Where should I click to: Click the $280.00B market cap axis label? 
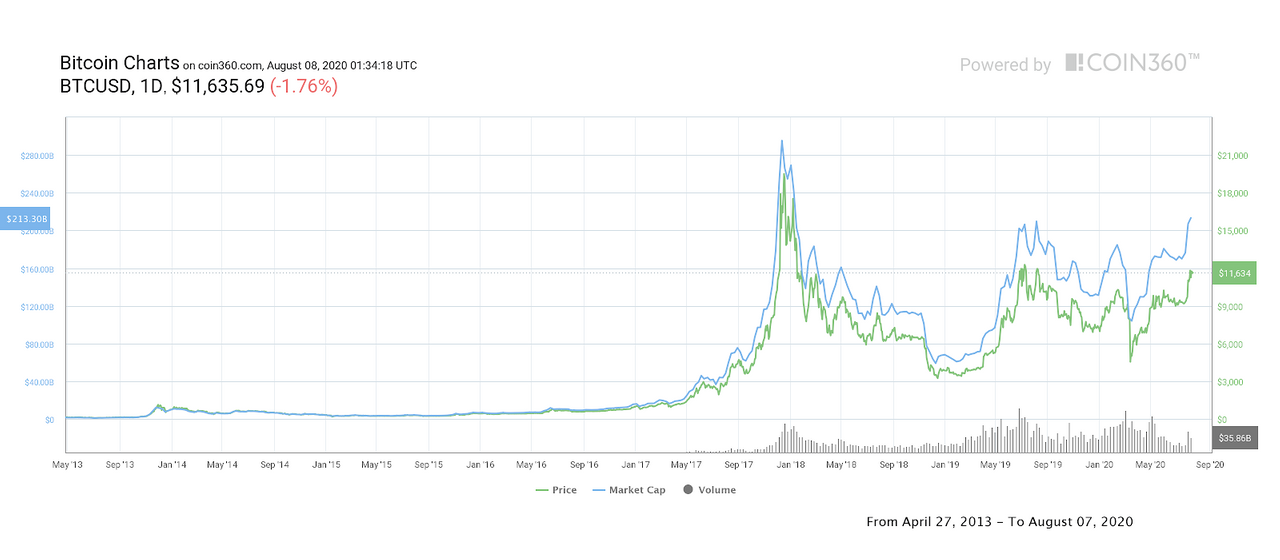coord(37,156)
